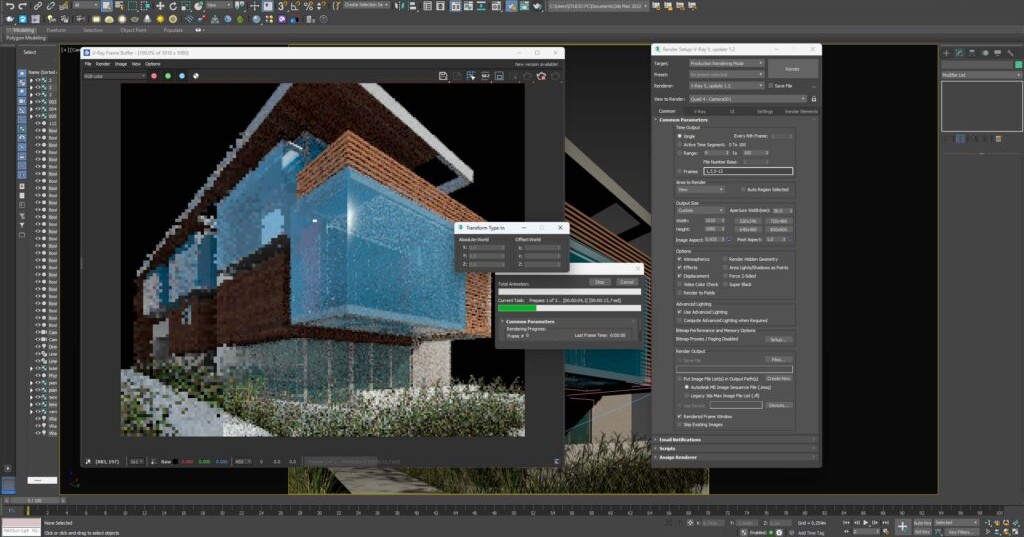The image size is (1024, 537).
Task: Undo the last action in toolbar
Action: pyautogui.click(x=9, y=6)
